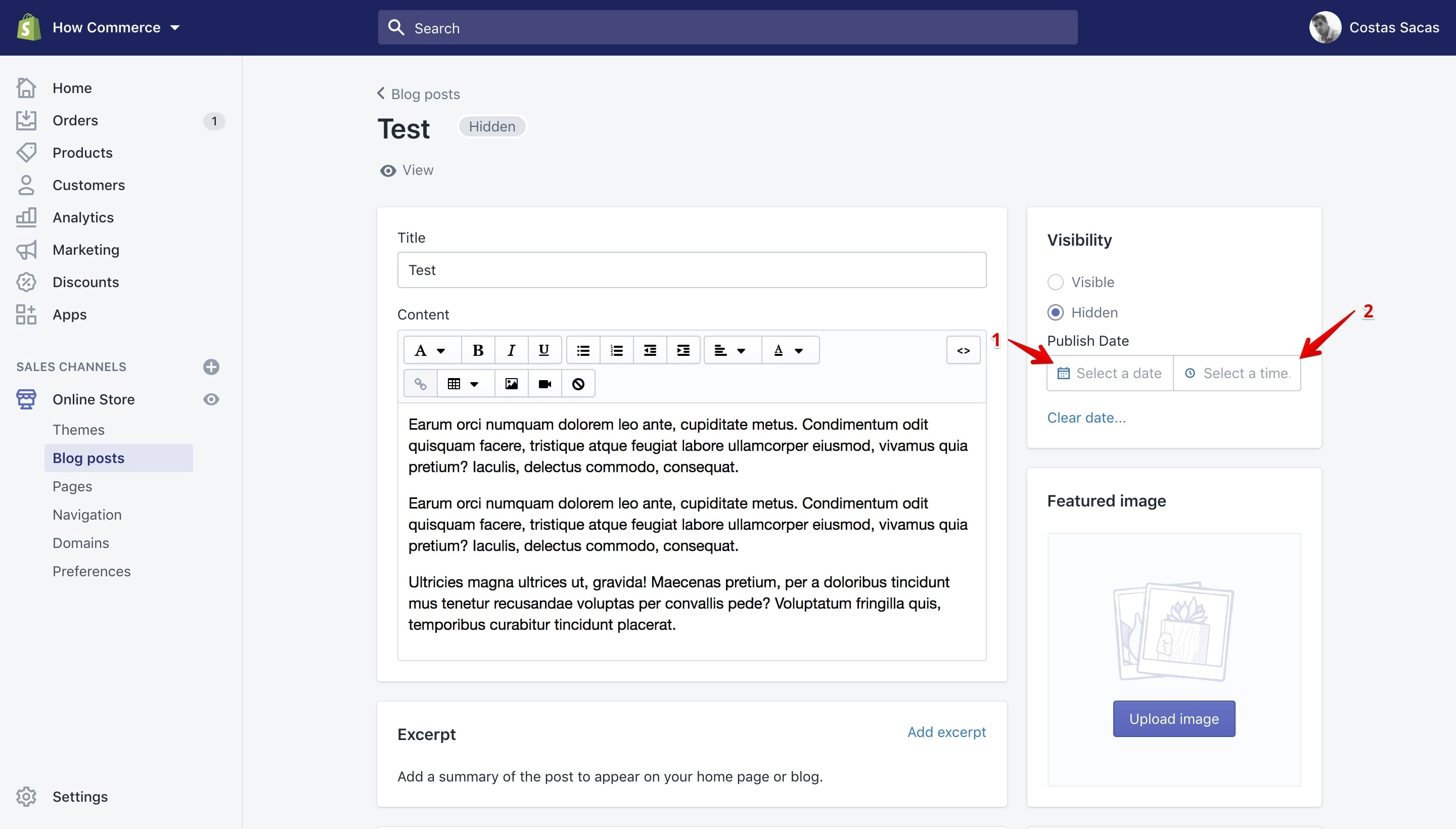The width and height of the screenshot is (1456, 829).
Task: Insert a numbered list
Action: 616,350
